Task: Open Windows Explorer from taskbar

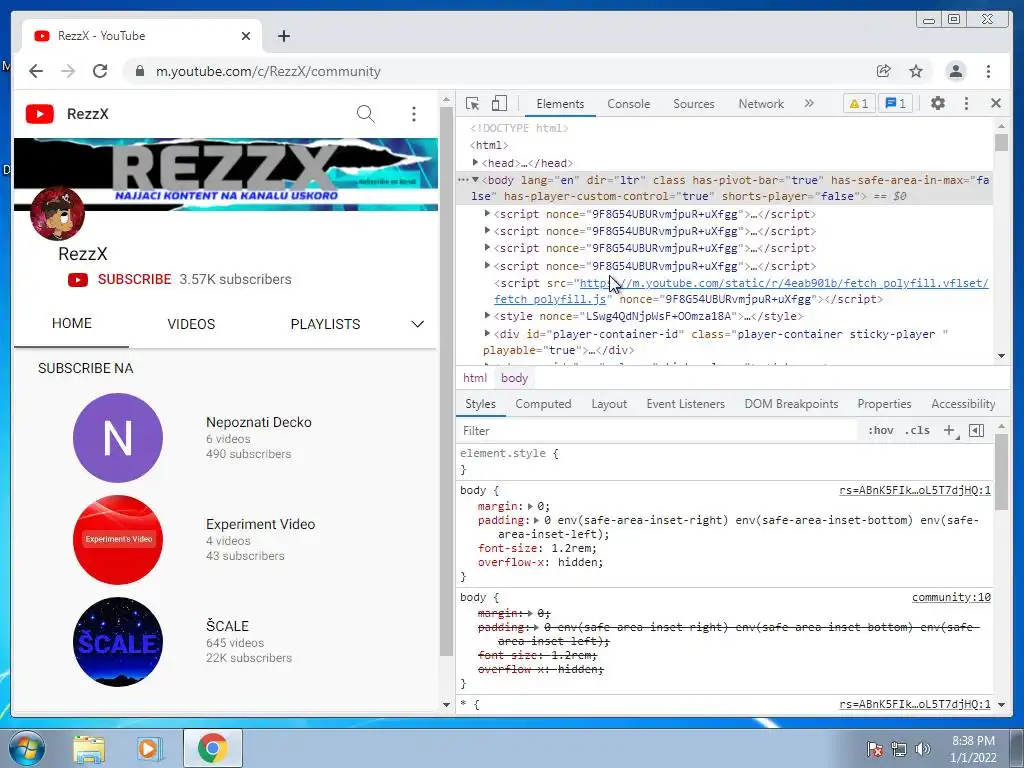Action: [x=89, y=749]
